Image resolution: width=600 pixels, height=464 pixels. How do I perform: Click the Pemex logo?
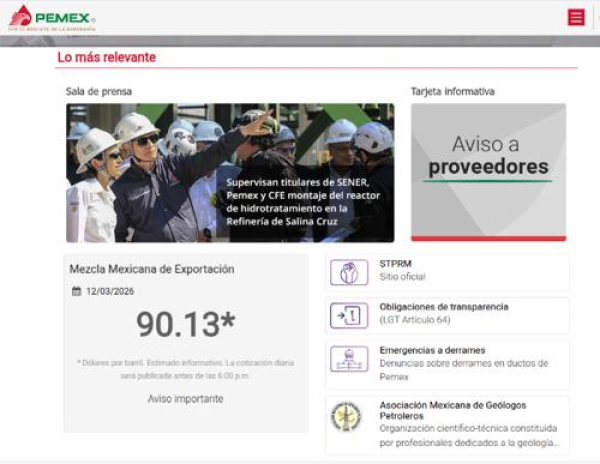point(52,17)
